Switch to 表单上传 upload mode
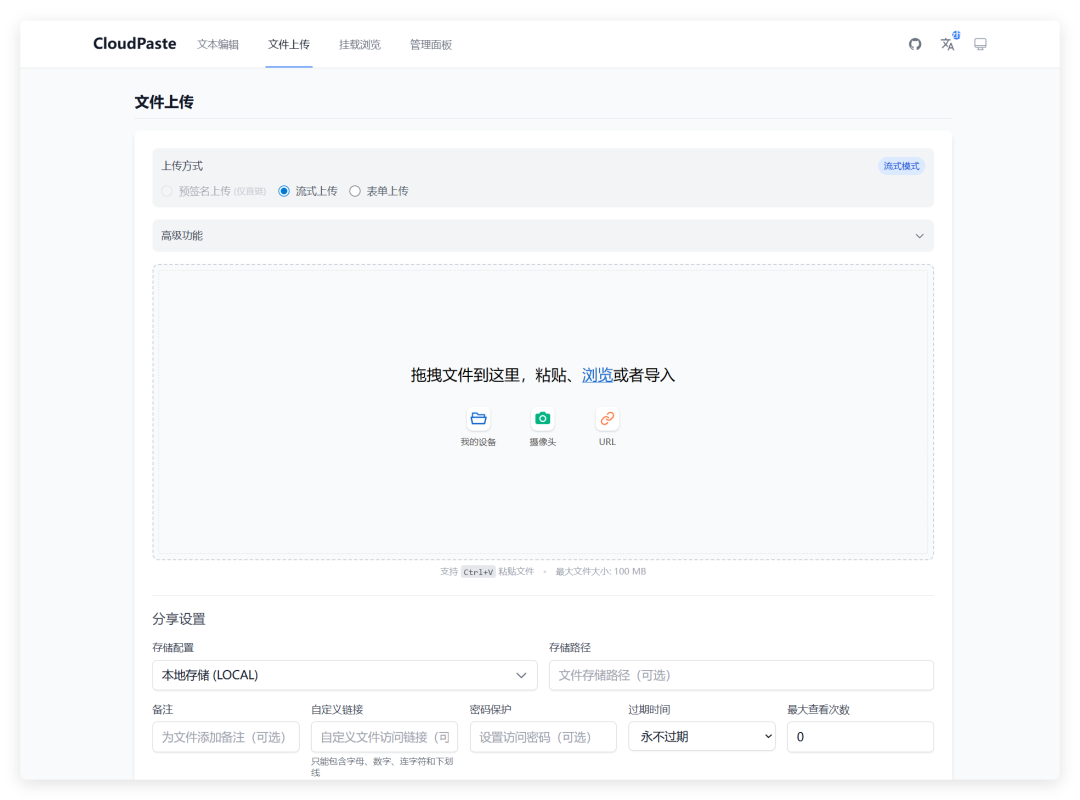1080x800 pixels. point(355,190)
